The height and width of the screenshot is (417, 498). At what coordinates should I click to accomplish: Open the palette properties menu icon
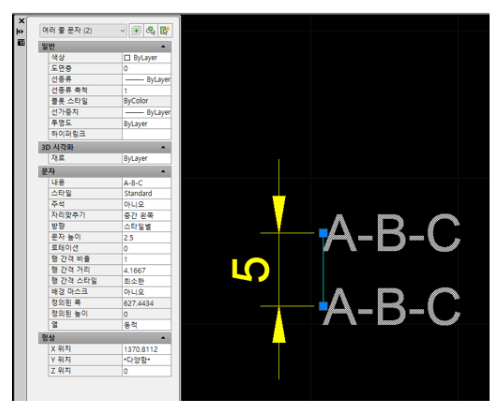[21, 42]
